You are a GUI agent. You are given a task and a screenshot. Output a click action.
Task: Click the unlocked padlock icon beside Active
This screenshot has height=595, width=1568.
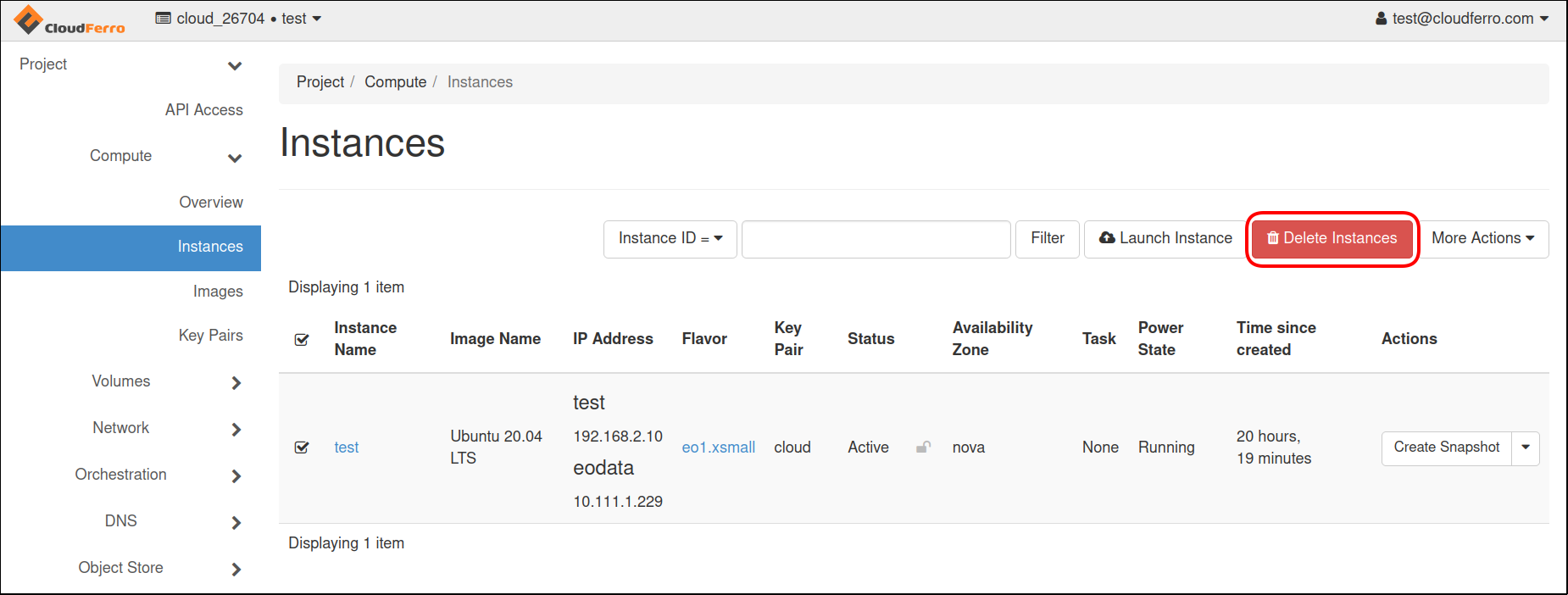click(x=923, y=448)
